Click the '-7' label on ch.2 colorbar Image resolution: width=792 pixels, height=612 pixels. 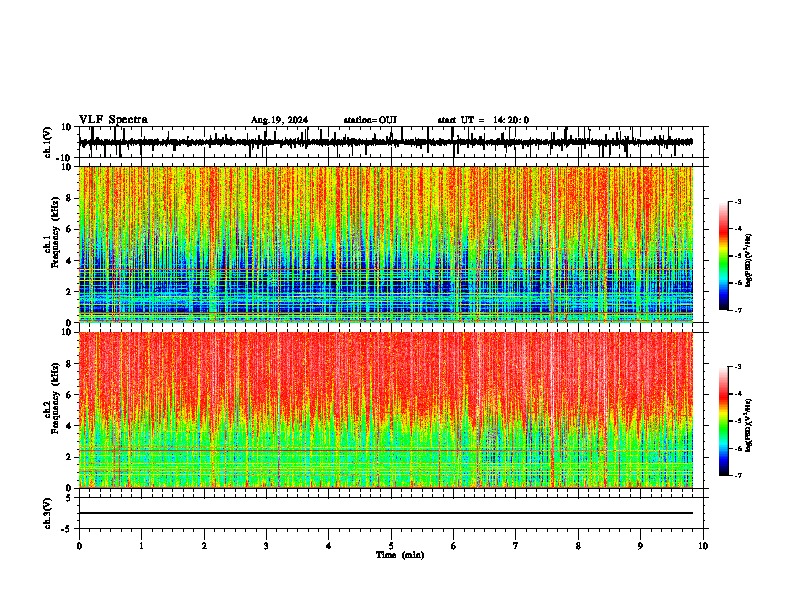click(x=738, y=475)
